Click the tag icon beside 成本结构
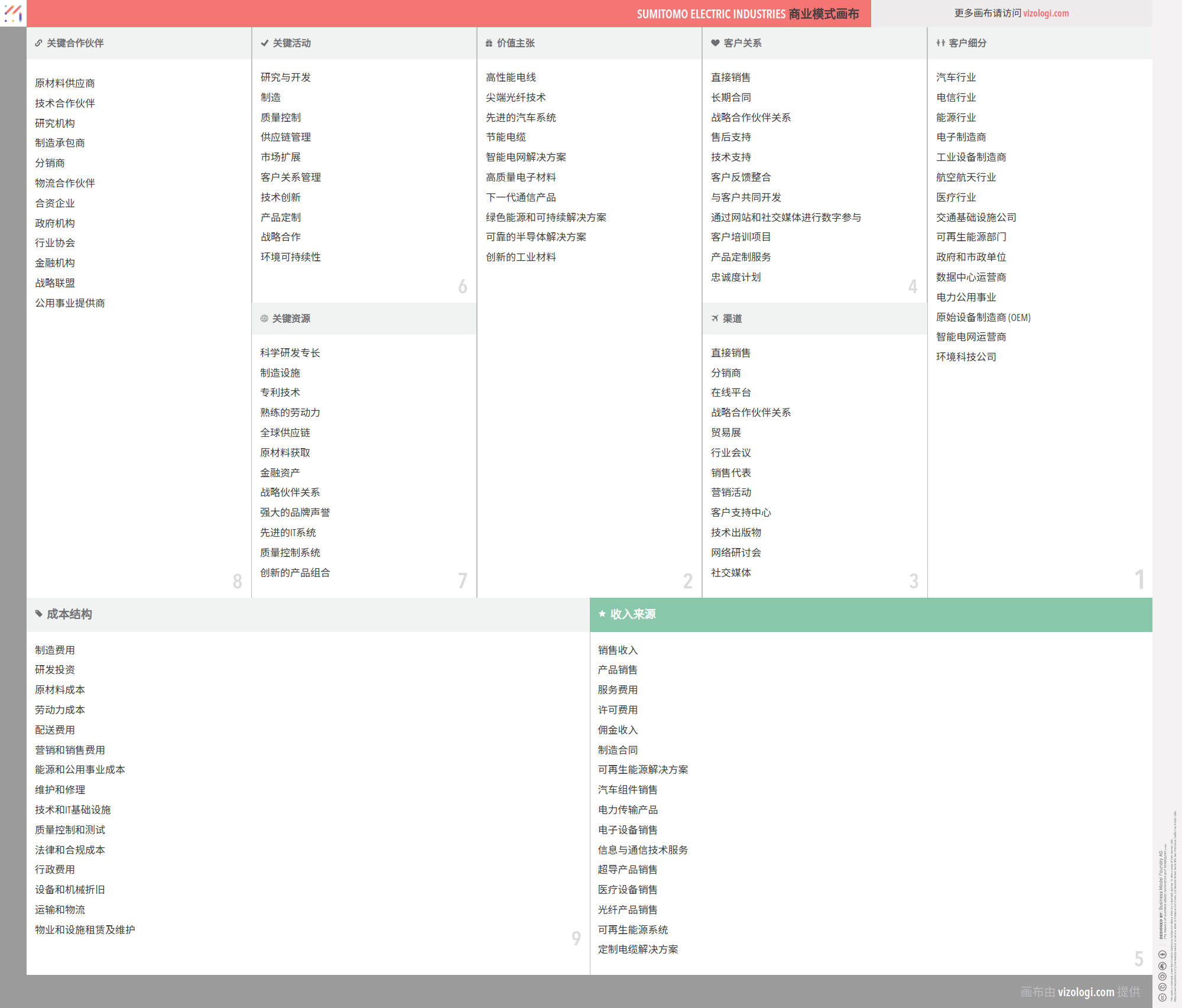The image size is (1182, 1008). click(x=38, y=614)
